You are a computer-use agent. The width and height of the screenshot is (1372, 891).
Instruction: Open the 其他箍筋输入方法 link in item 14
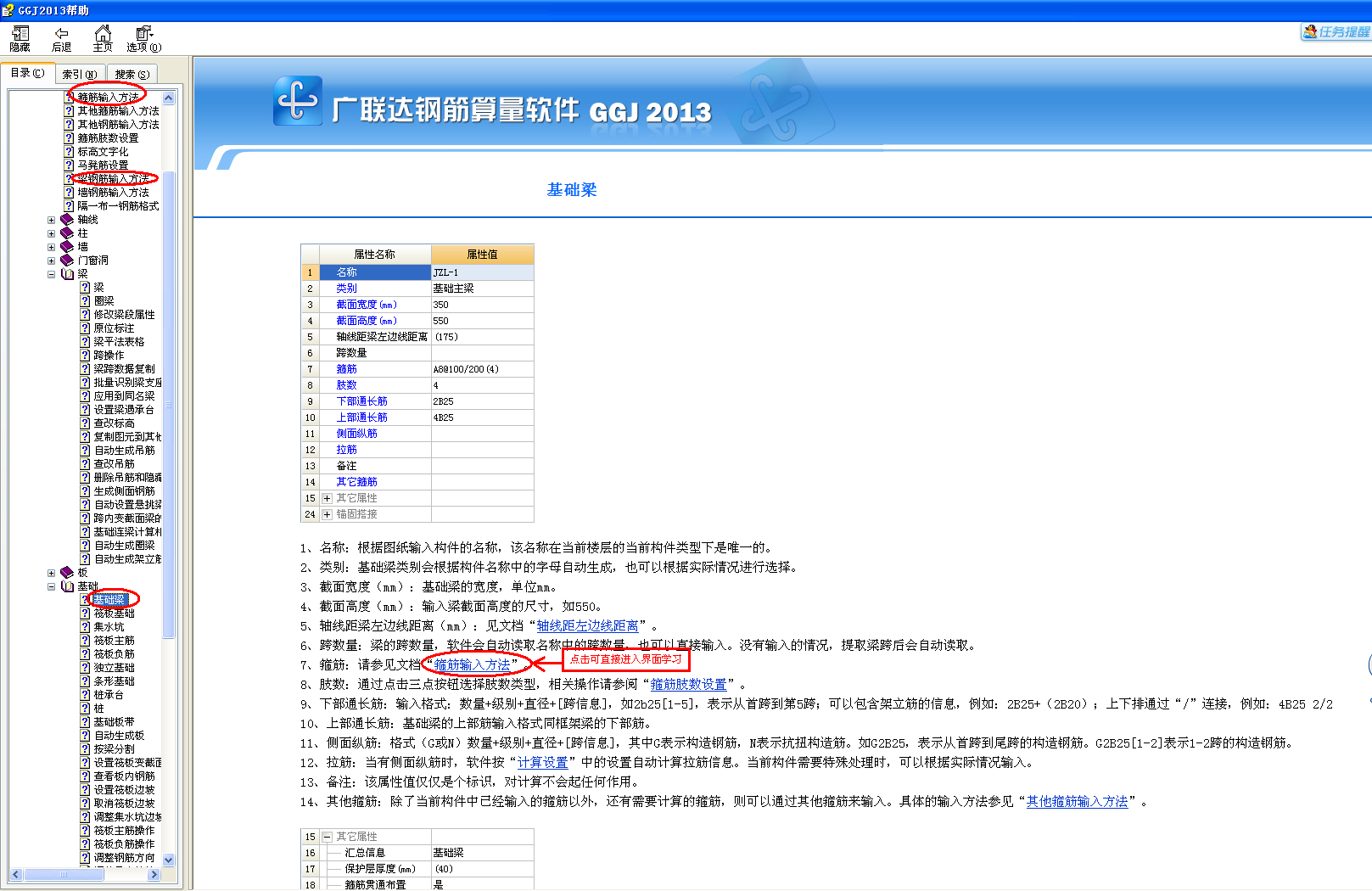1078,801
